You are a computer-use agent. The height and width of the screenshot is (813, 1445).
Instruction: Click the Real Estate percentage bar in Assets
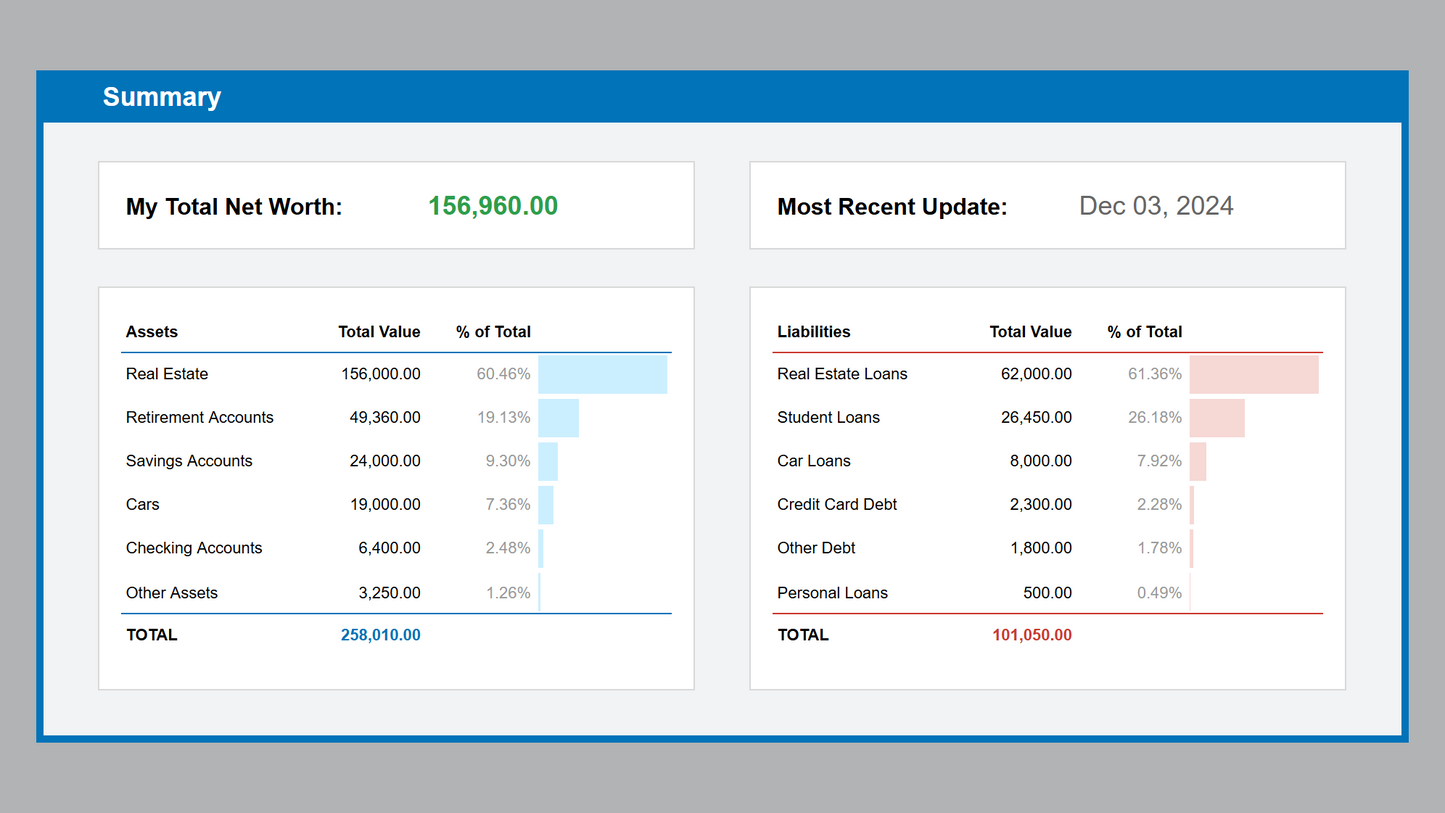[x=602, y=374]
